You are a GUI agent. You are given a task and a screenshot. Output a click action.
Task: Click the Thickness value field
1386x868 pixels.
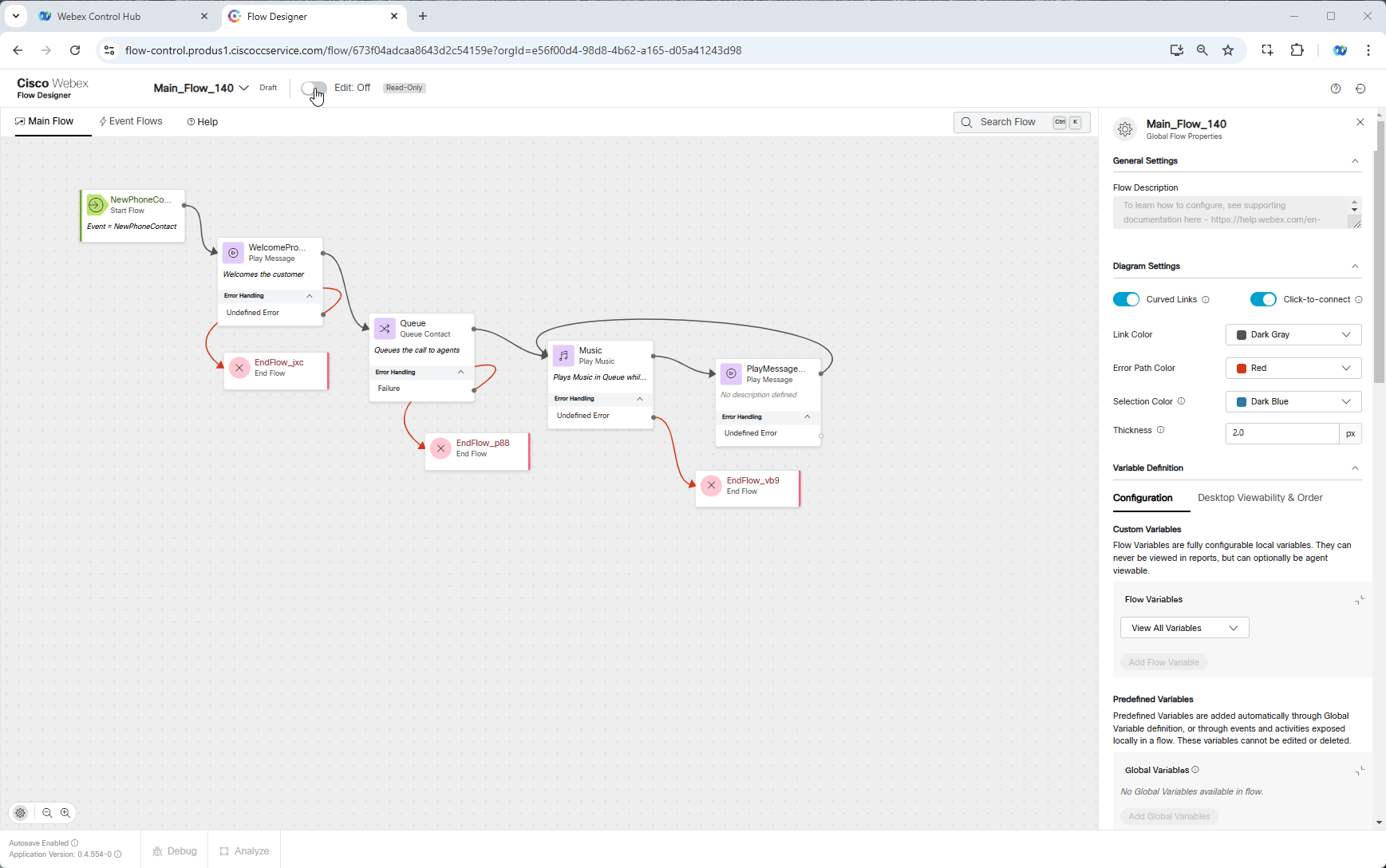coord(1281,433)
